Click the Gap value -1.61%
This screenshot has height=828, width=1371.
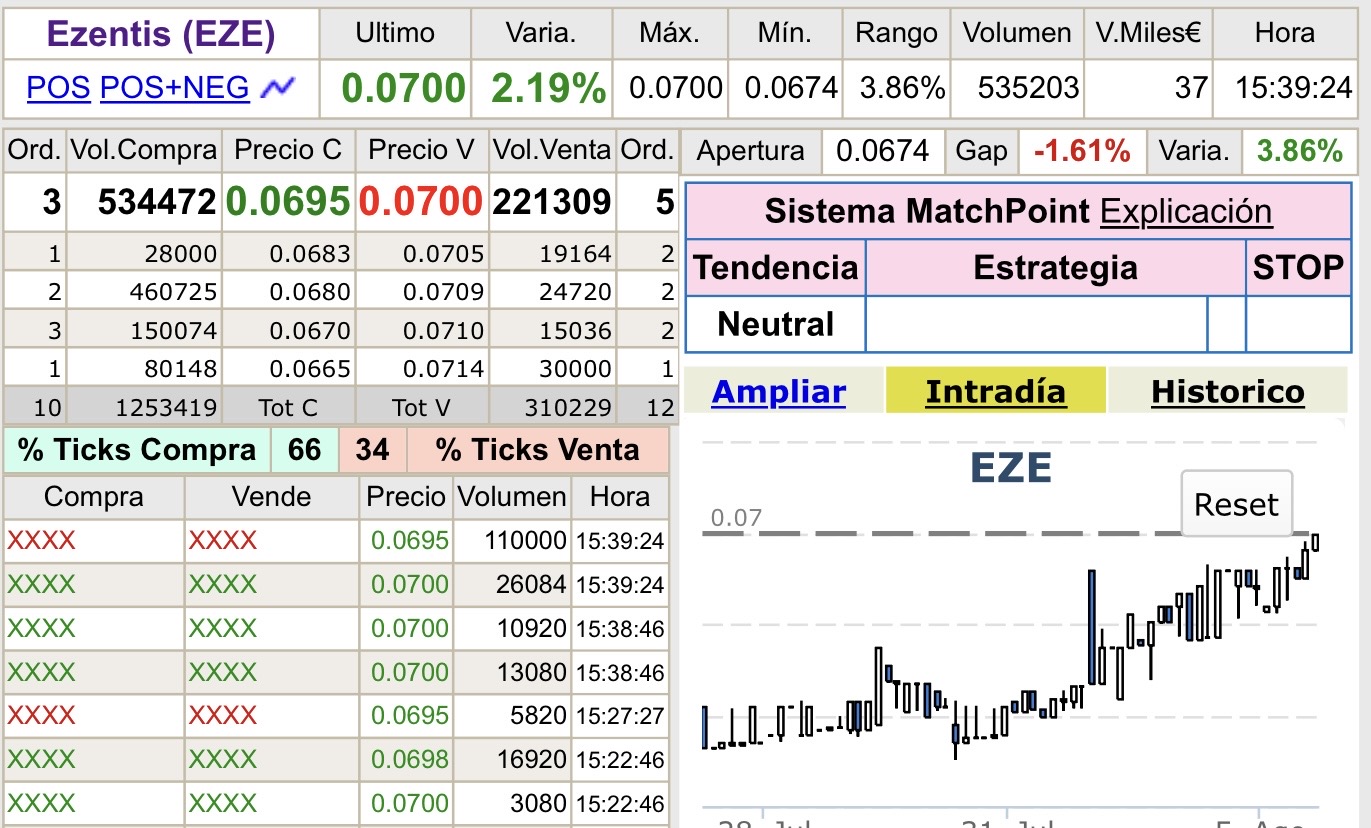(1082, 152)
